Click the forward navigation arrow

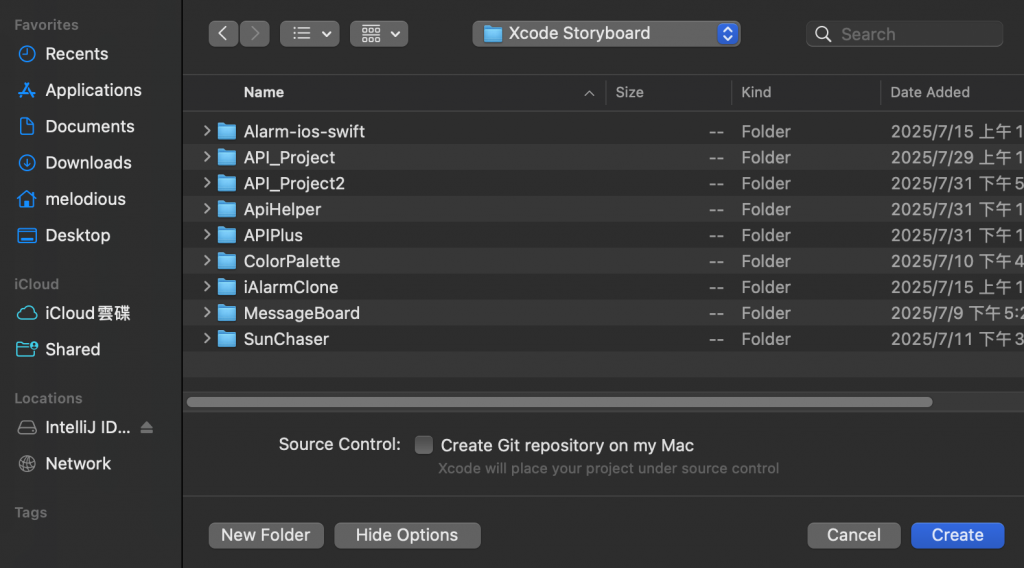(255, 34)
